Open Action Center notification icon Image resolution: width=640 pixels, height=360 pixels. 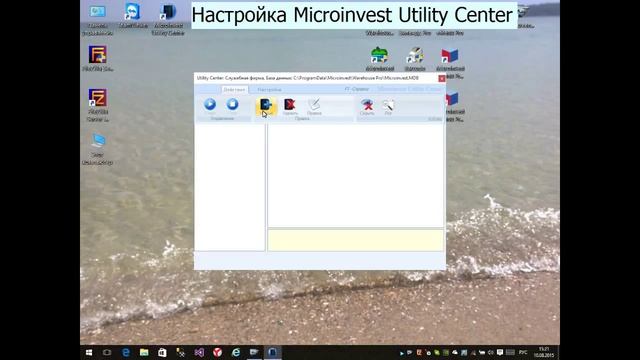click(x=500, y=352)
